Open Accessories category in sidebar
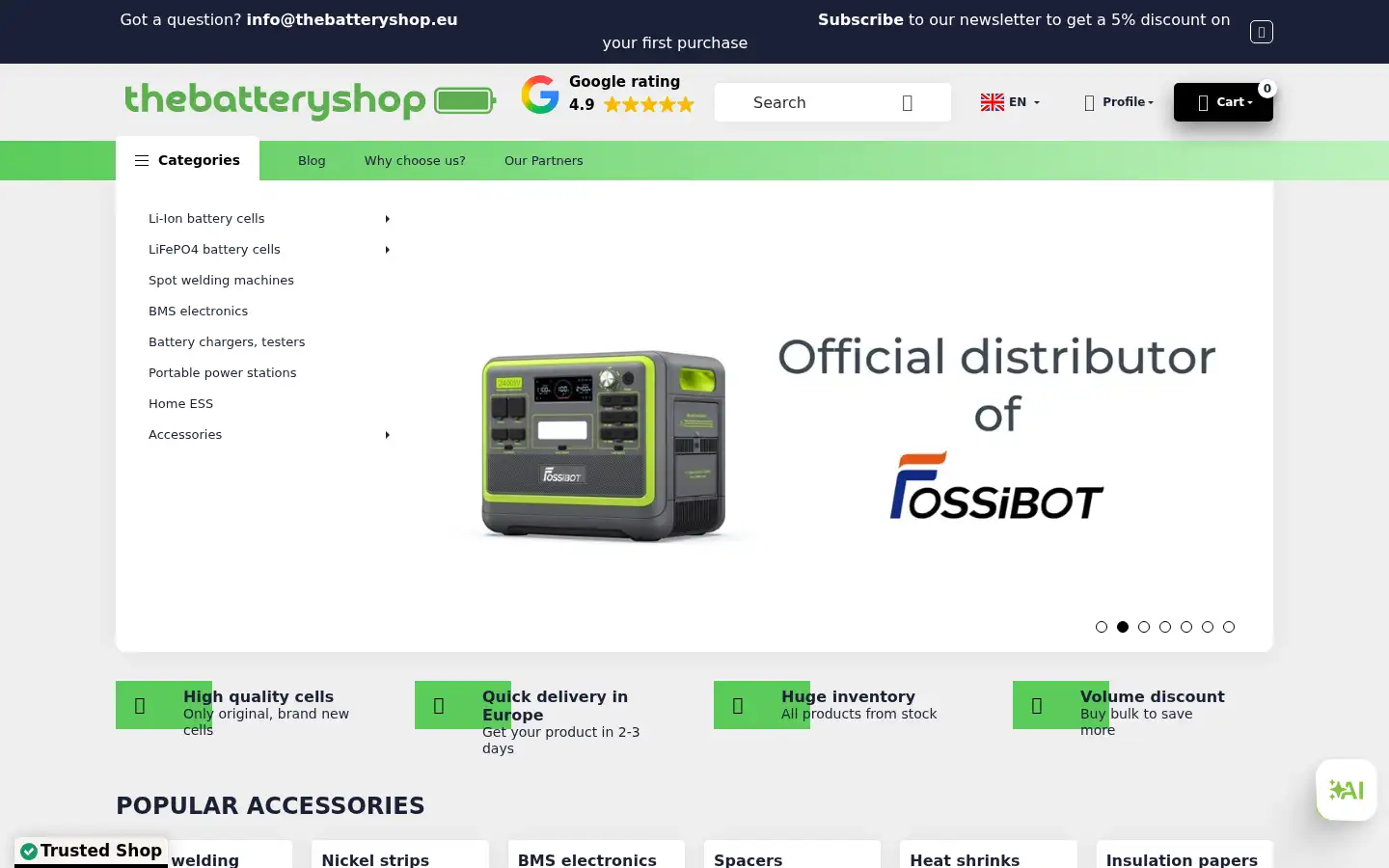 click(185, 435)
